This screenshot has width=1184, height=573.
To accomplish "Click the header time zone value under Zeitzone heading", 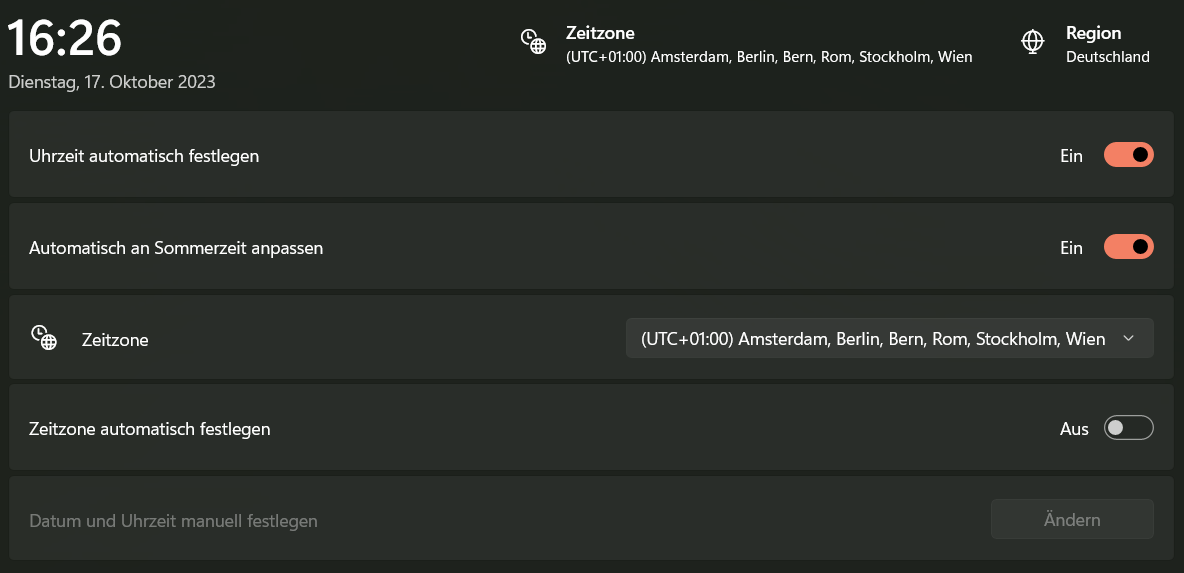I will coord(768,57).
